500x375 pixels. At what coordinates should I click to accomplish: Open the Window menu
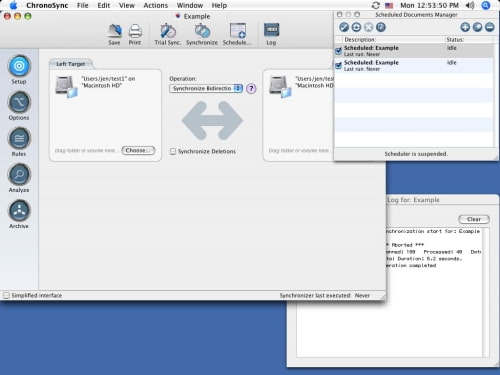[x=190, y=5]
